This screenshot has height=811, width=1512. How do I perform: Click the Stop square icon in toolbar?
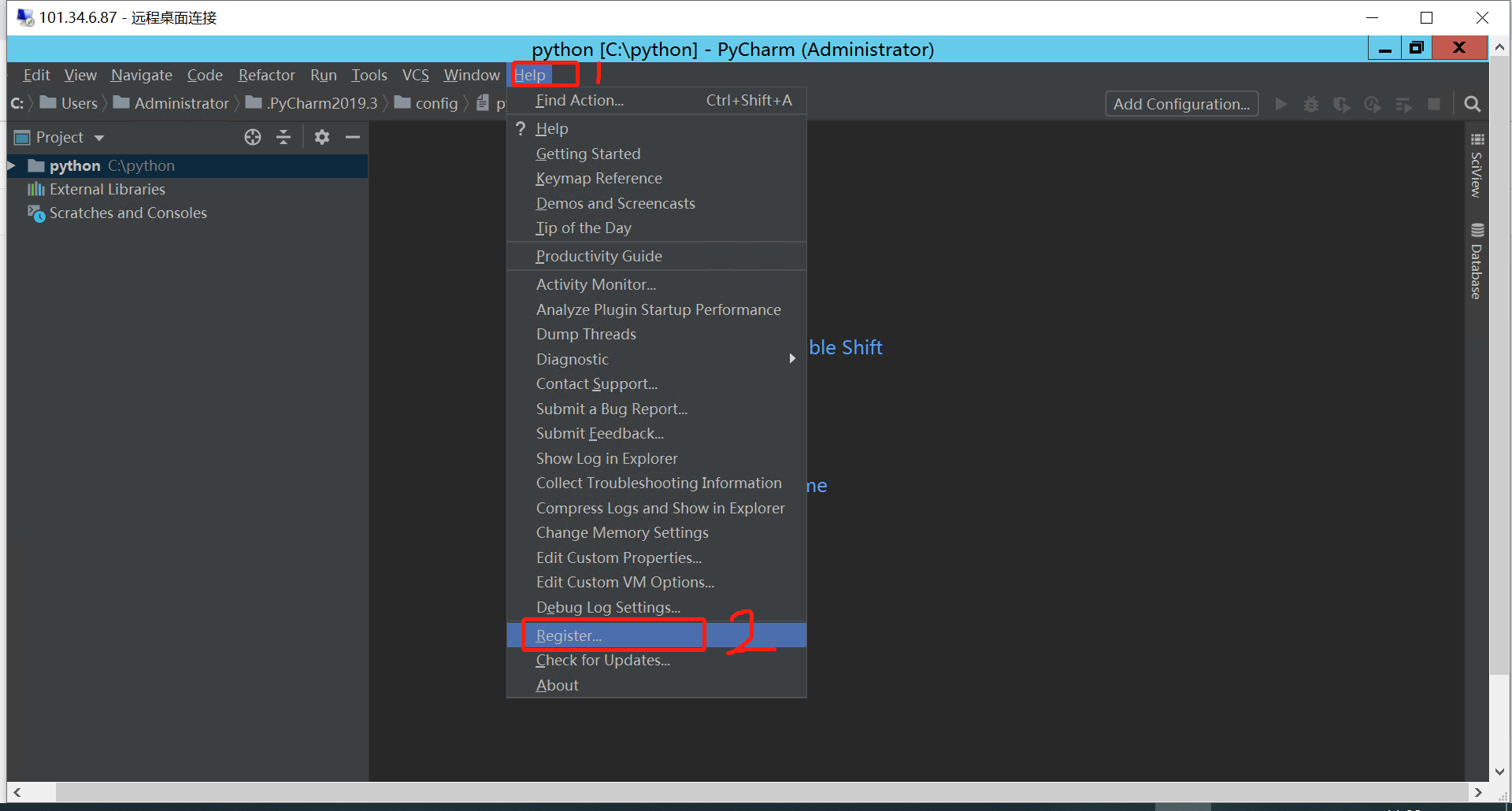1434,104
